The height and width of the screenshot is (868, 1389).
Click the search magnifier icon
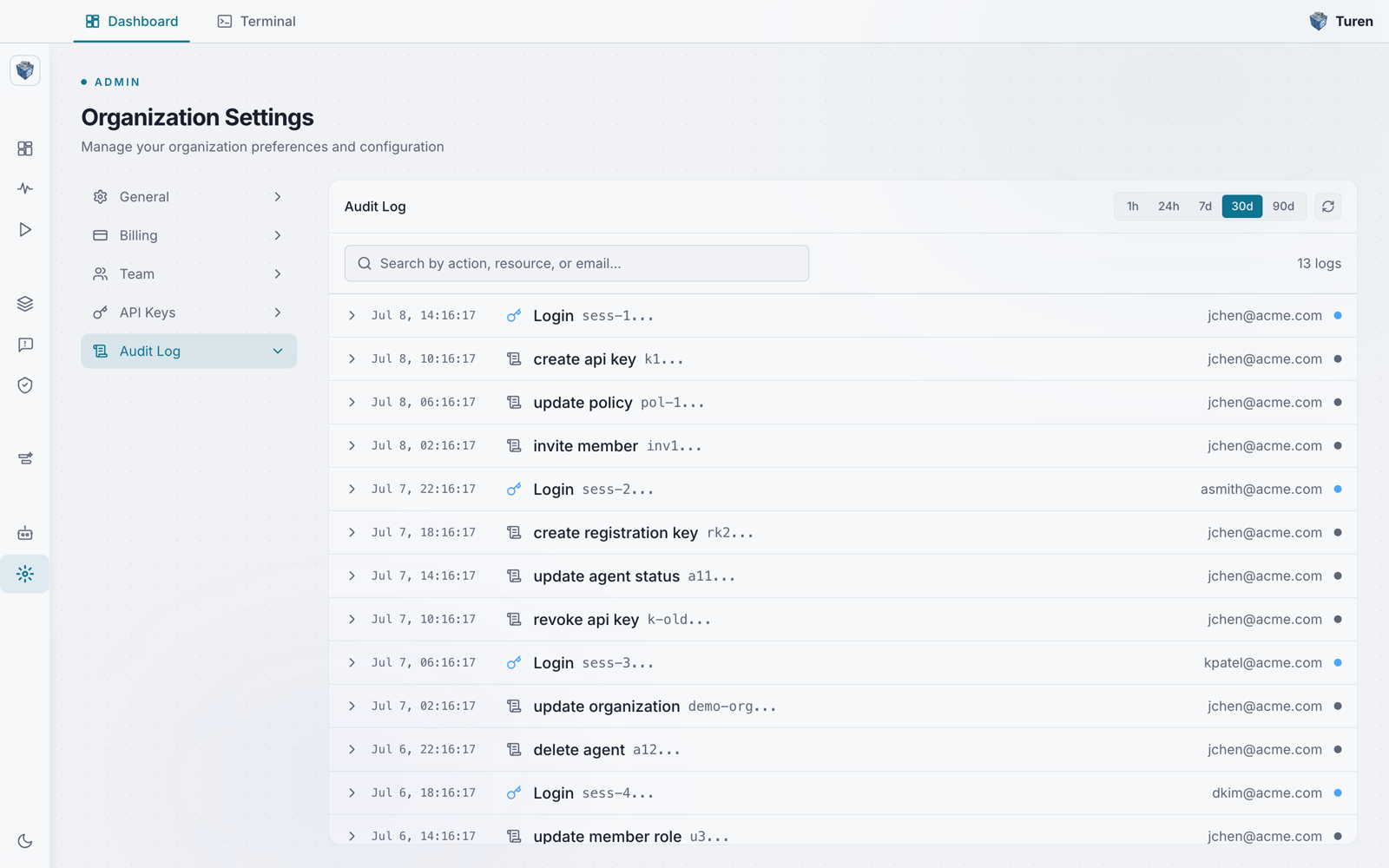(365, 263)
